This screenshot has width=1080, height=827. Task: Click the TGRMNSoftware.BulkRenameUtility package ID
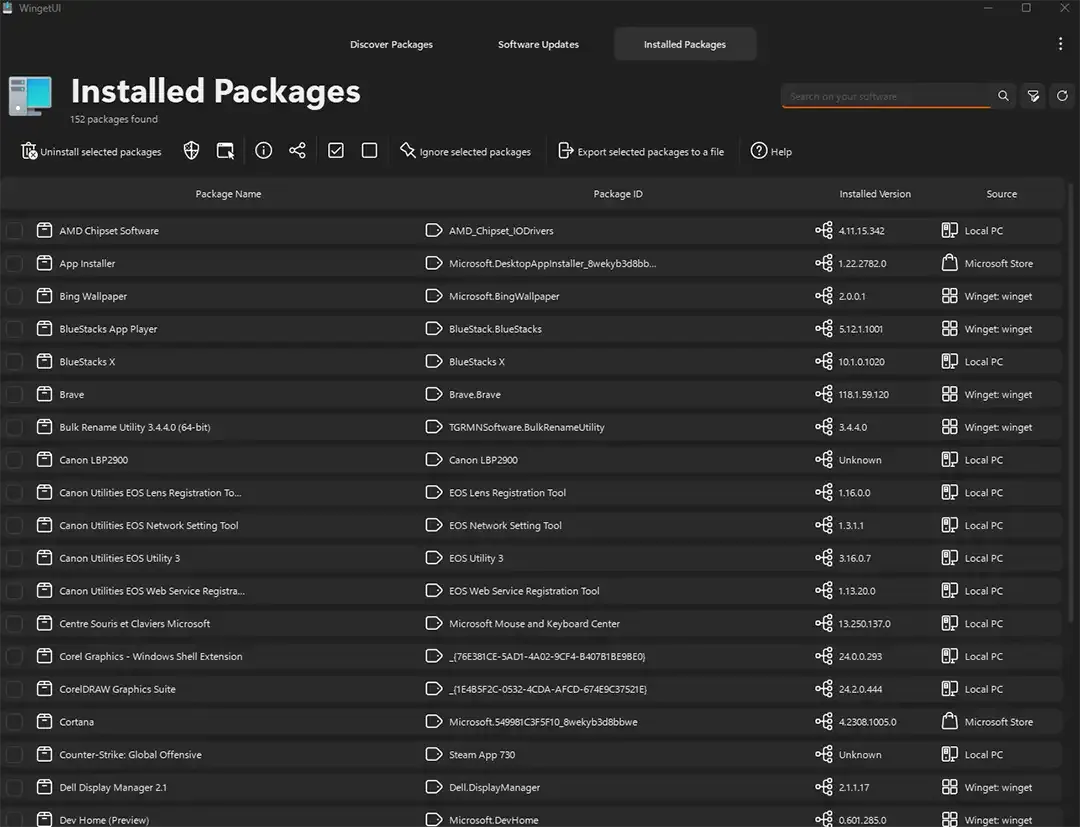click(526, 427)
